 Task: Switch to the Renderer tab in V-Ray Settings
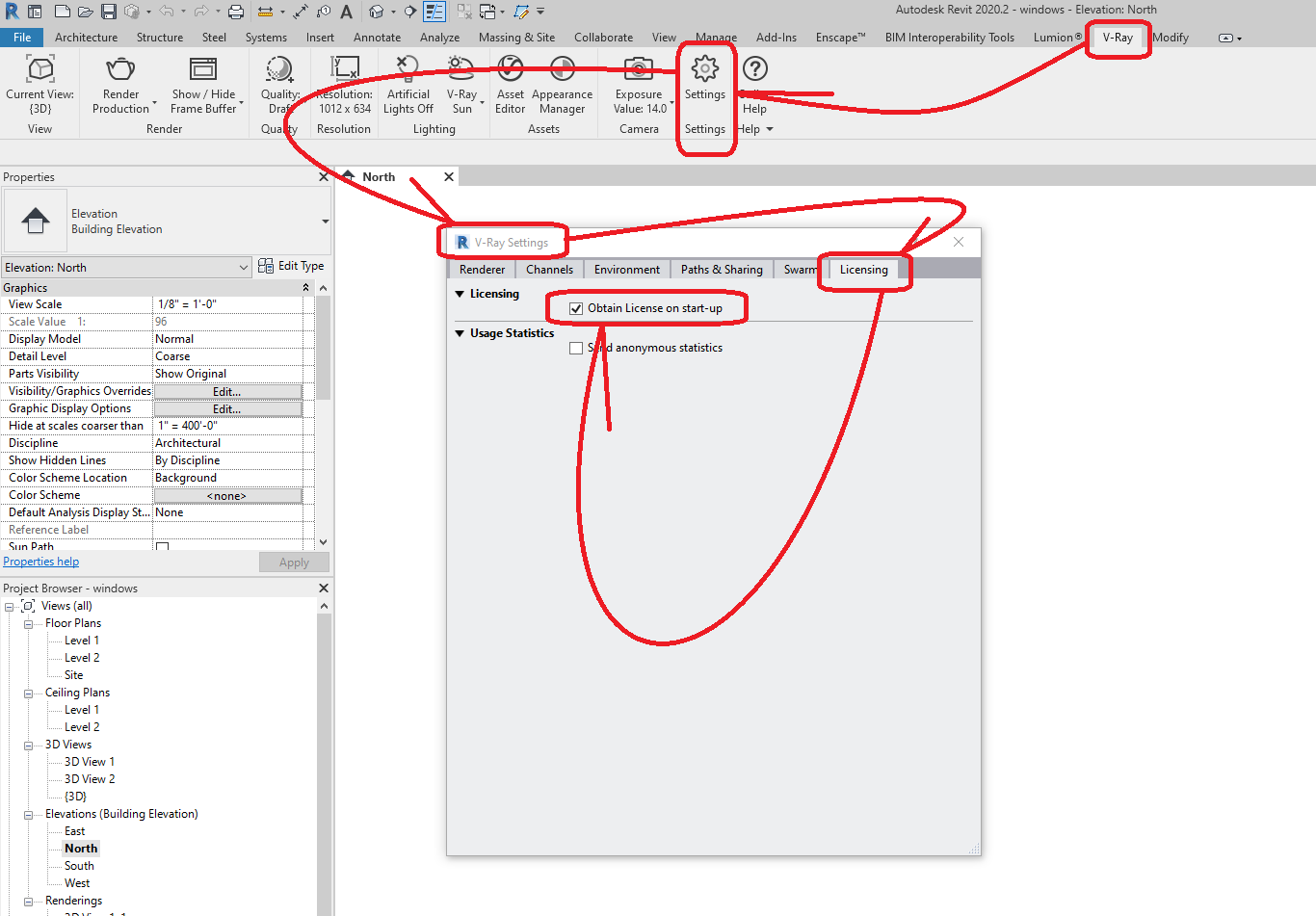[482, 270]
